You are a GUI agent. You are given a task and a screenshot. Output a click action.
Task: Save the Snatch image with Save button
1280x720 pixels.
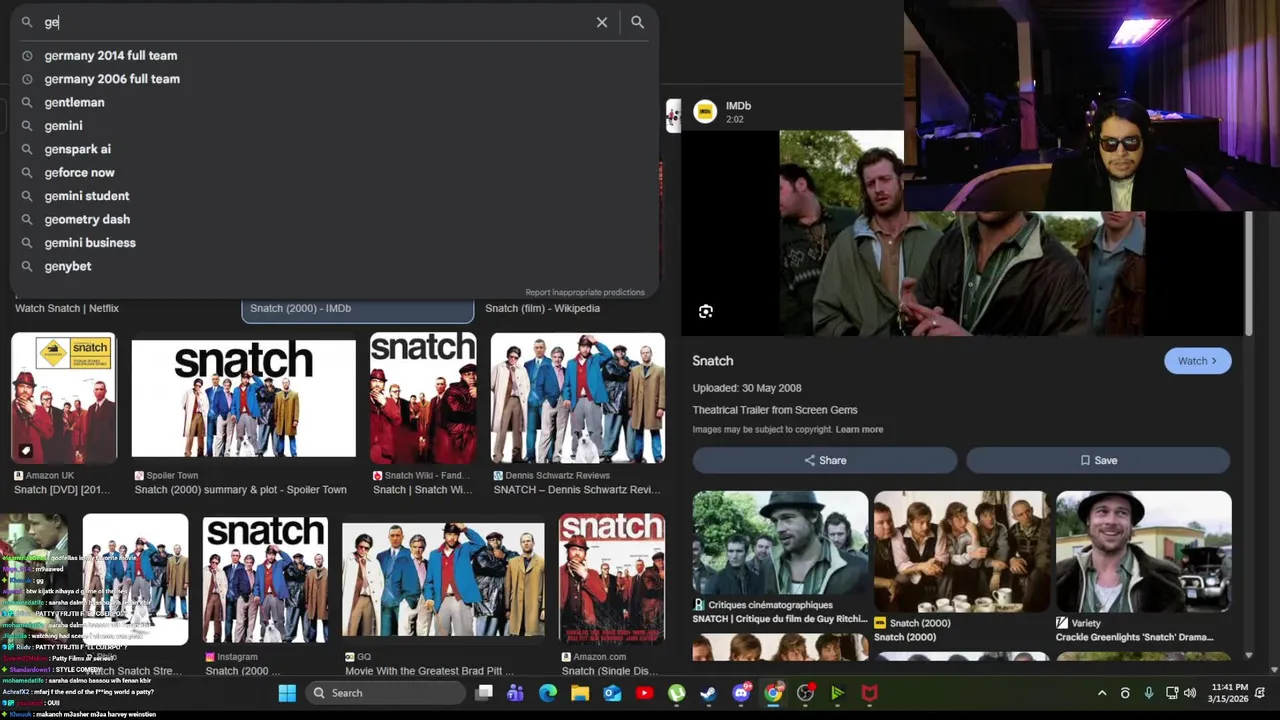coord(1098,460)
